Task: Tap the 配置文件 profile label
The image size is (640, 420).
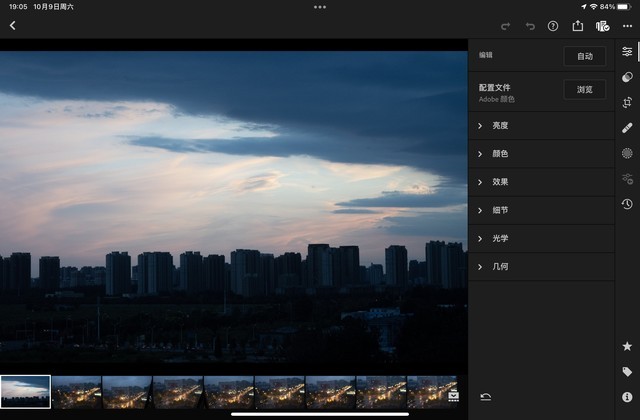Action: click(x=494, y=87)
